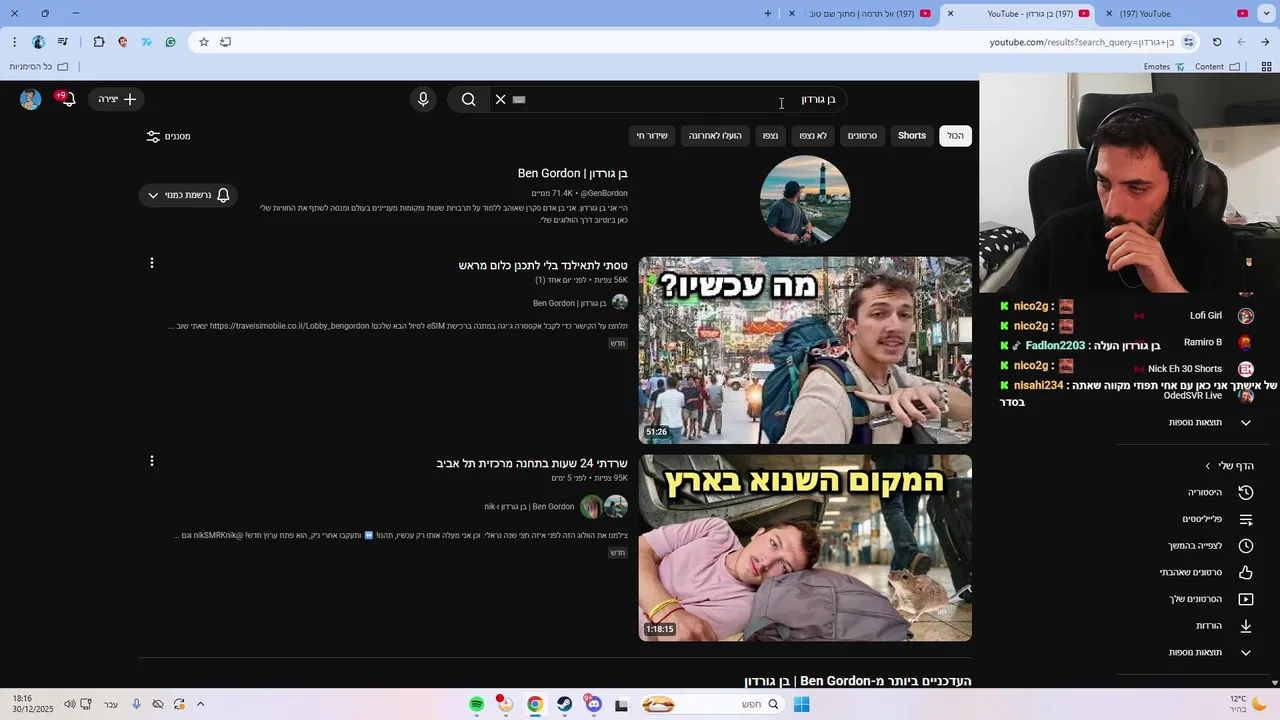
Task: Select Recently uploaded (הועלו לאחרונה) chip
Action: (715, 136)
